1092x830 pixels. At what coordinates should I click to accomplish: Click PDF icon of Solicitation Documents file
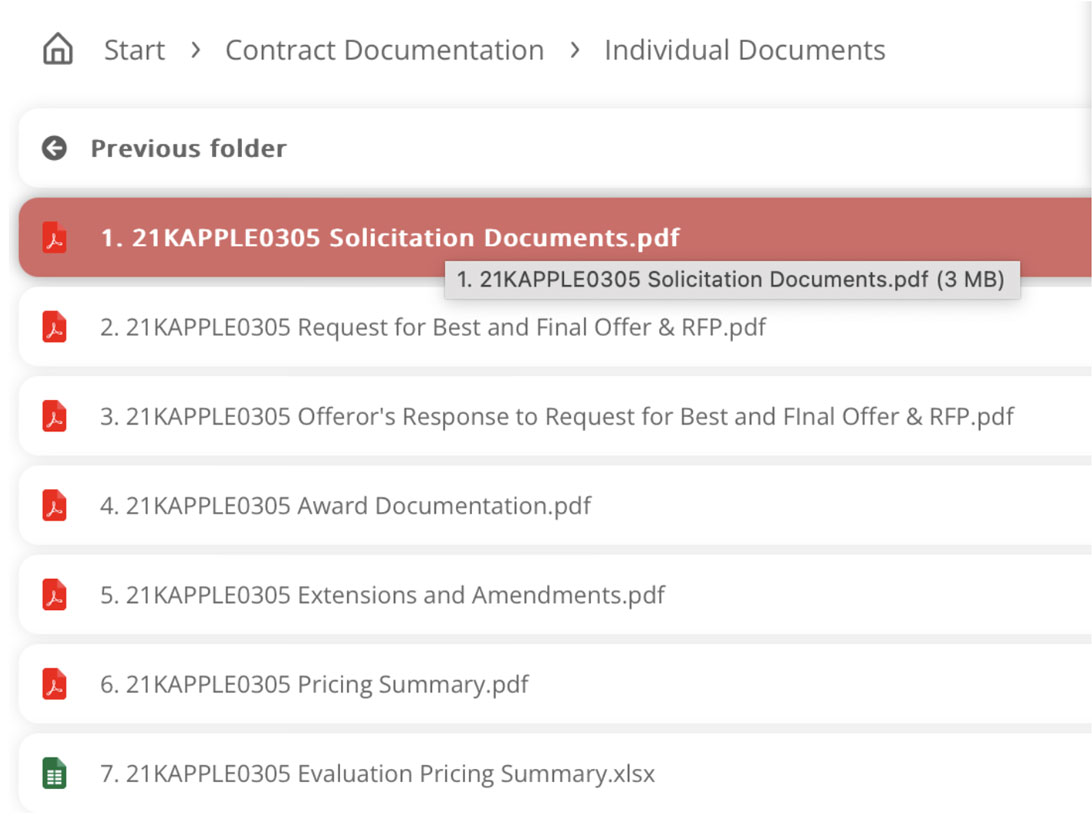pyautogui.click(x=55, y=238)
